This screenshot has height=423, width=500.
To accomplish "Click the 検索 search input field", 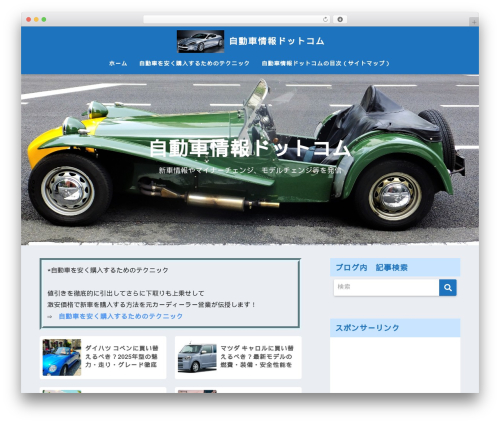I will tap(386, 287).
